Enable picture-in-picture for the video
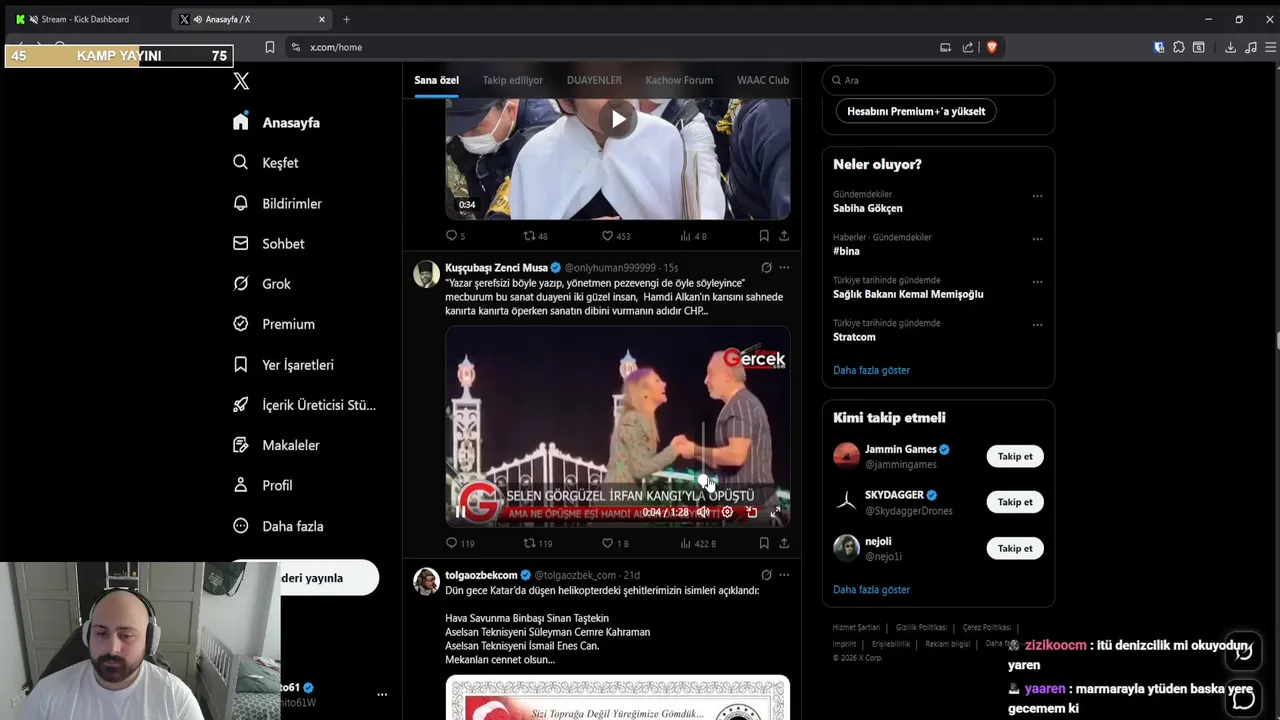Image resolution: width=1280 pixels, height=720 pixels. (x=751, y=512)
